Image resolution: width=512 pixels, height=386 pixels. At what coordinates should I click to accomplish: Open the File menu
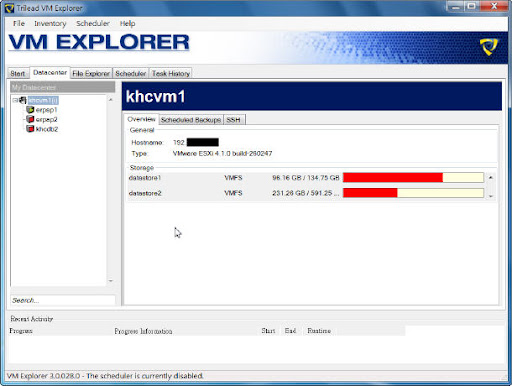[x=19, y=24]
